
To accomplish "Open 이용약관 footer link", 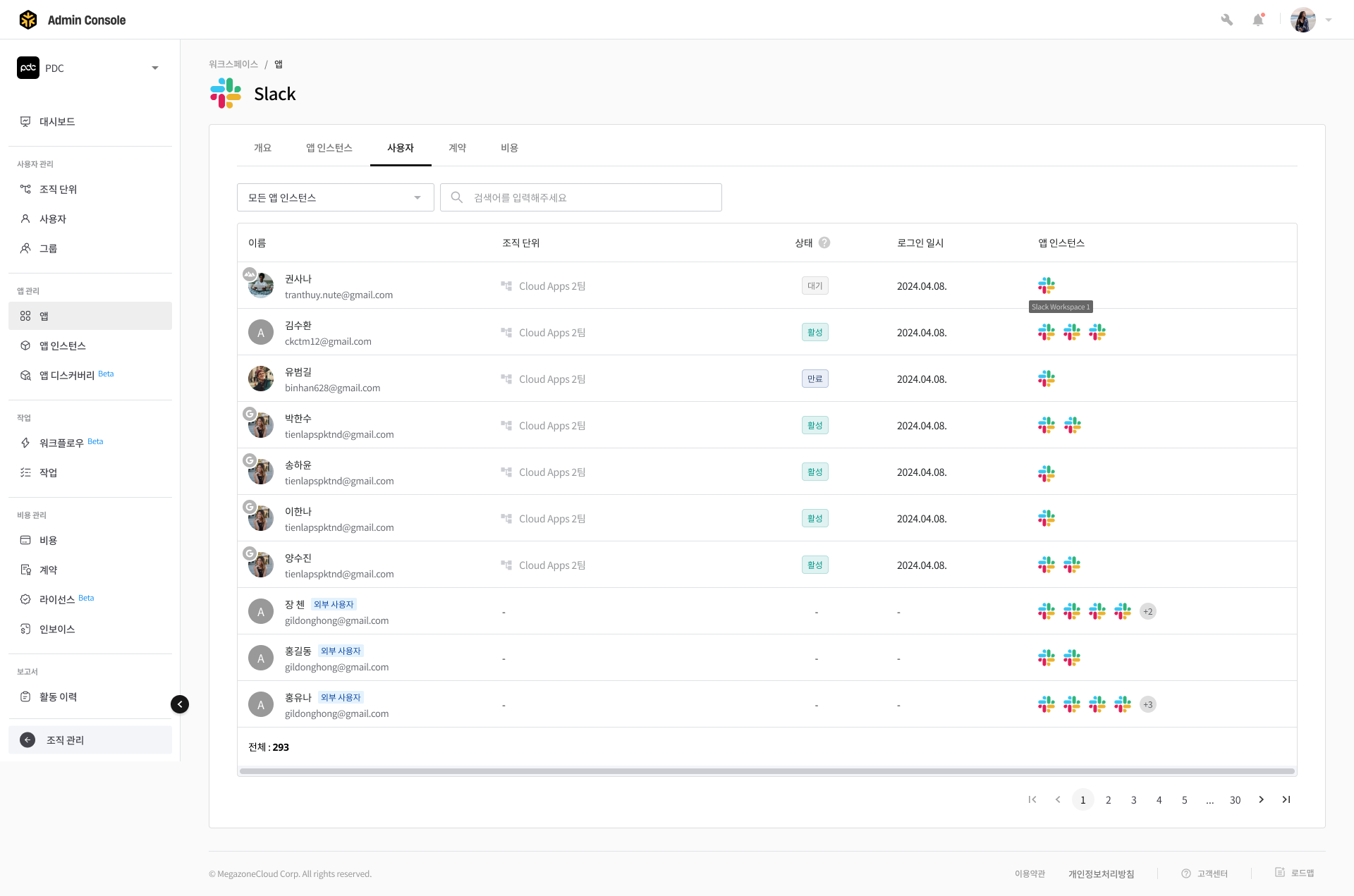I will (x=1030, y=873).
